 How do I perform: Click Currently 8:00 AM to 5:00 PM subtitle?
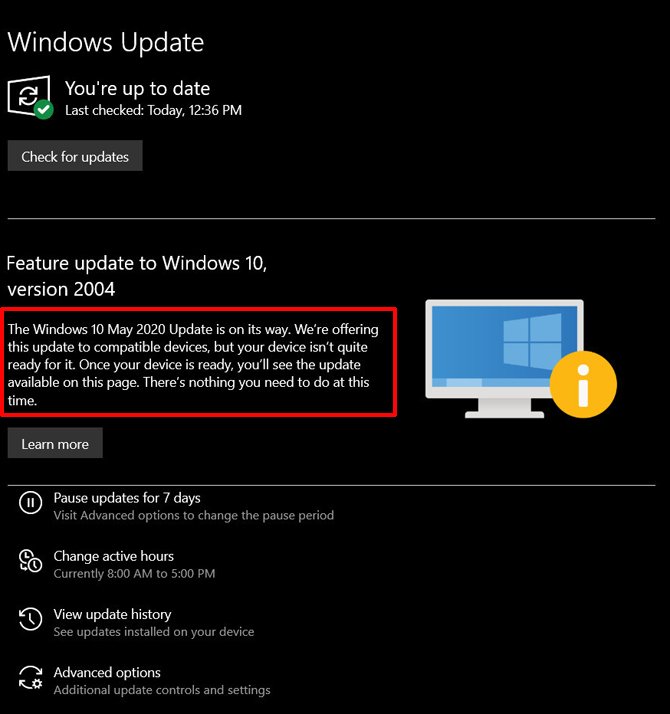[x=134, y=573]
